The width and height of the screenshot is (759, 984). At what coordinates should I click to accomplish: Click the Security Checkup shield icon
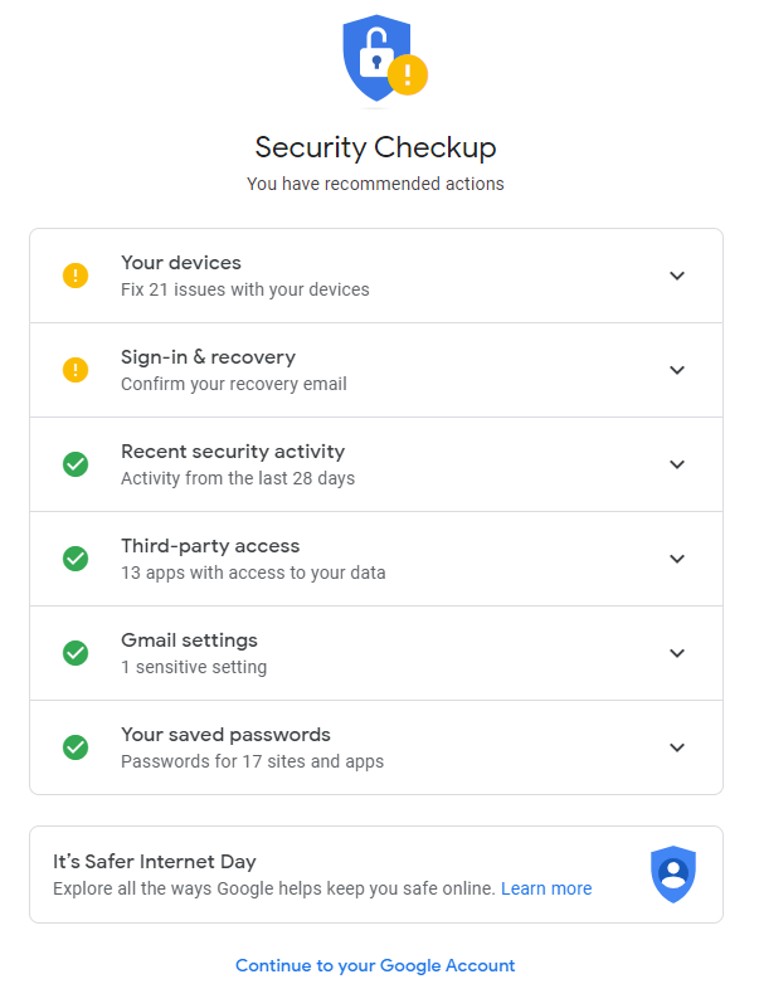(377, 58)
